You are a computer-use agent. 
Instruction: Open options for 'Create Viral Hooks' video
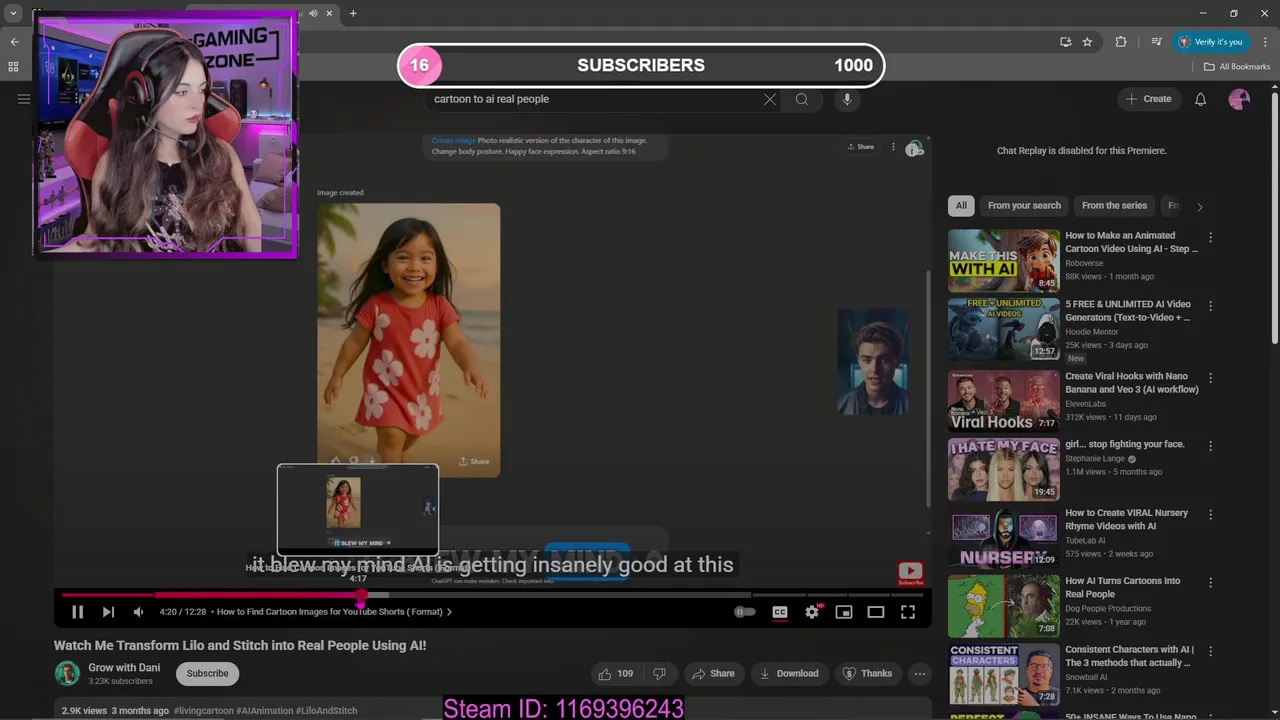1210,378
